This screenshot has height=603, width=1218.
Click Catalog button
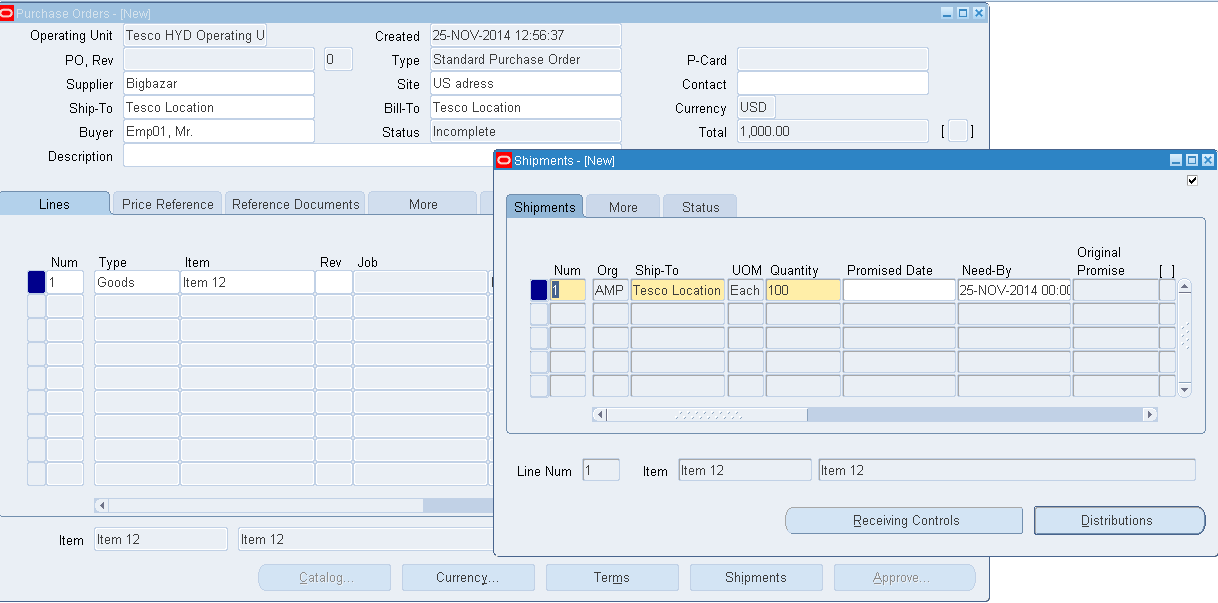click(x=324, y=577)
